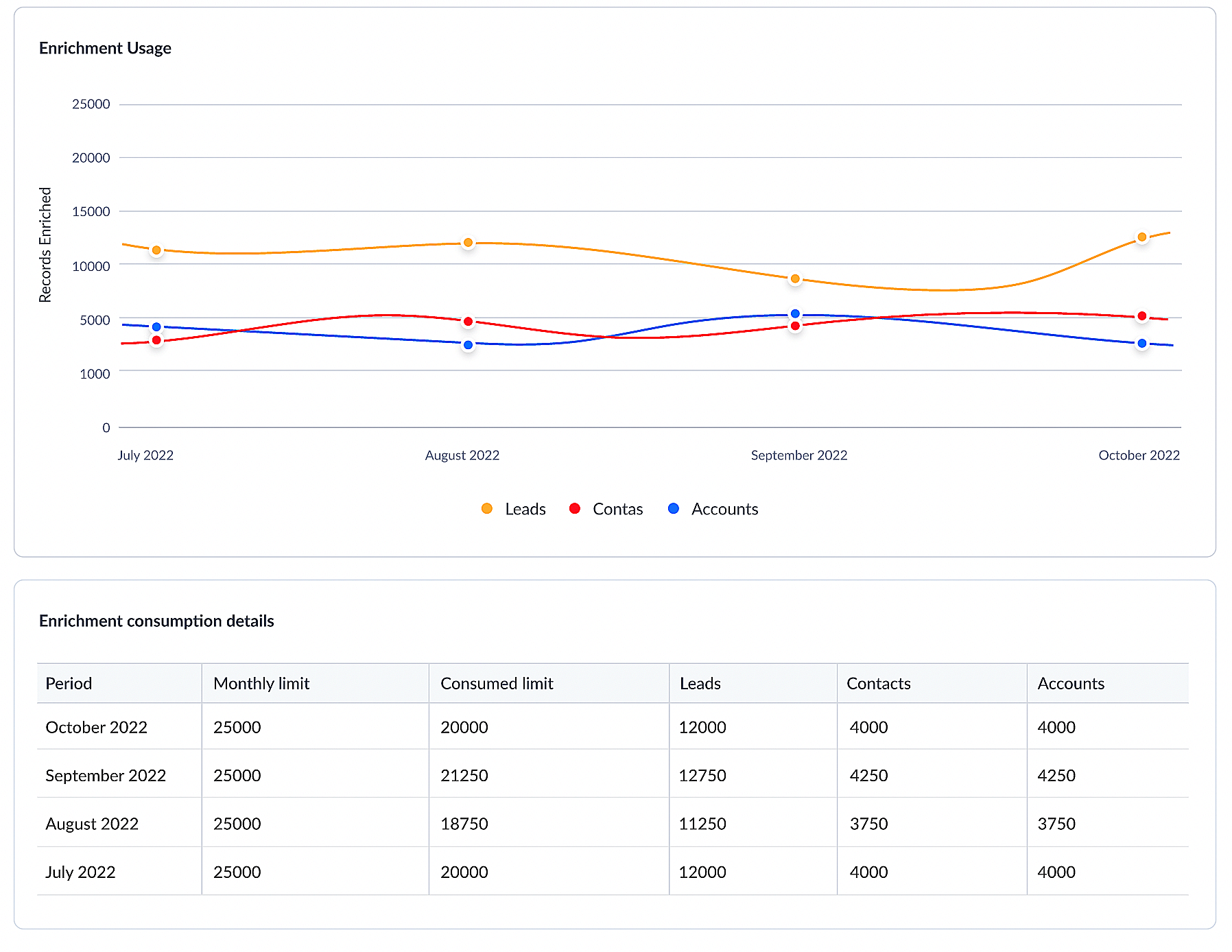Click the blue Accounts point for September 2022
This screenshot has height=952, width=1232.
click(x=795, y=314)
